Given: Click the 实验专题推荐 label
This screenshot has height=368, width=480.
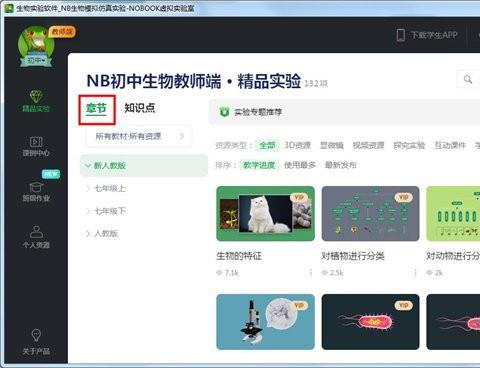Looking at the screenshot, I should [x=258, y=112].
